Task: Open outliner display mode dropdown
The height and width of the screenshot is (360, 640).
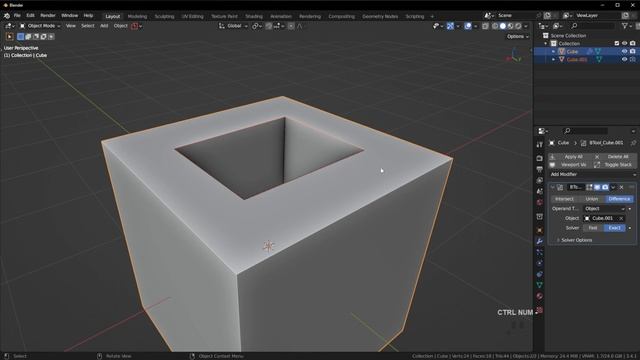Action: point(558,26)
